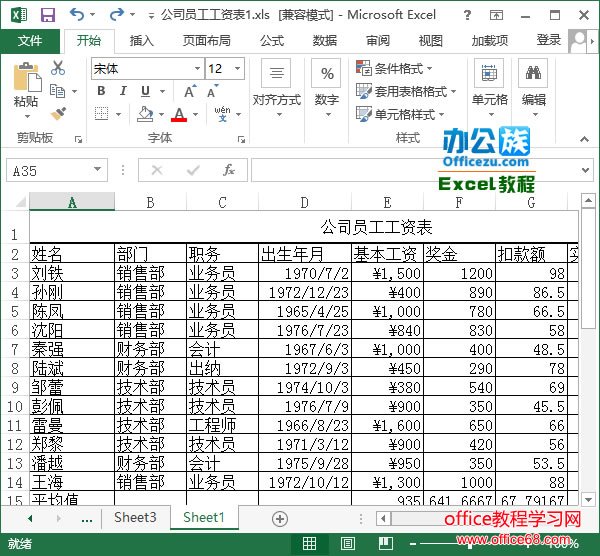Switch to the 公式 Formulas tab
Image resolution: width=600 pixels, height=556 pixels.
[272, 41]
